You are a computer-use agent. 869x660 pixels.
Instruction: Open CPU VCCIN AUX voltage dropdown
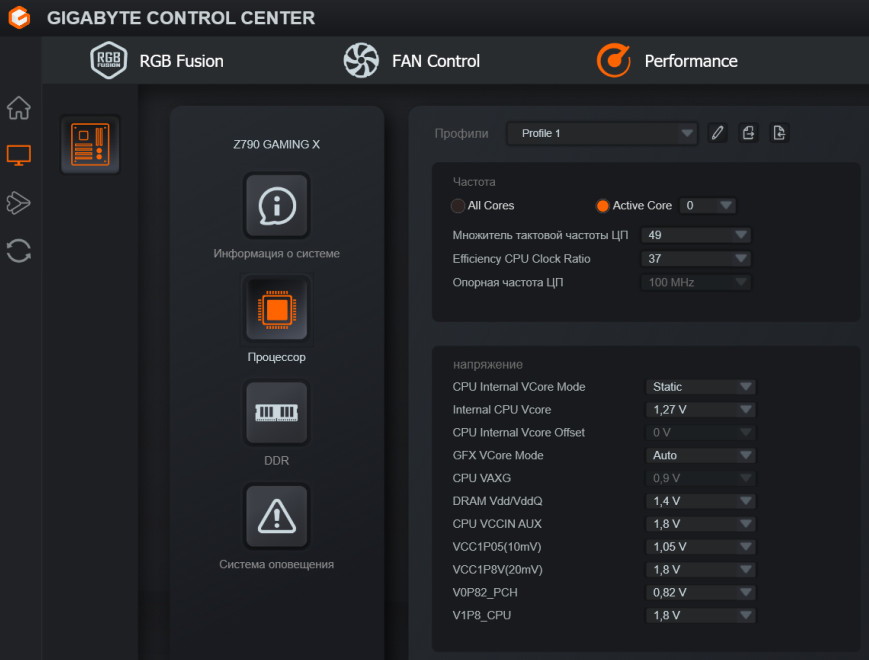(x=701, y=524)
